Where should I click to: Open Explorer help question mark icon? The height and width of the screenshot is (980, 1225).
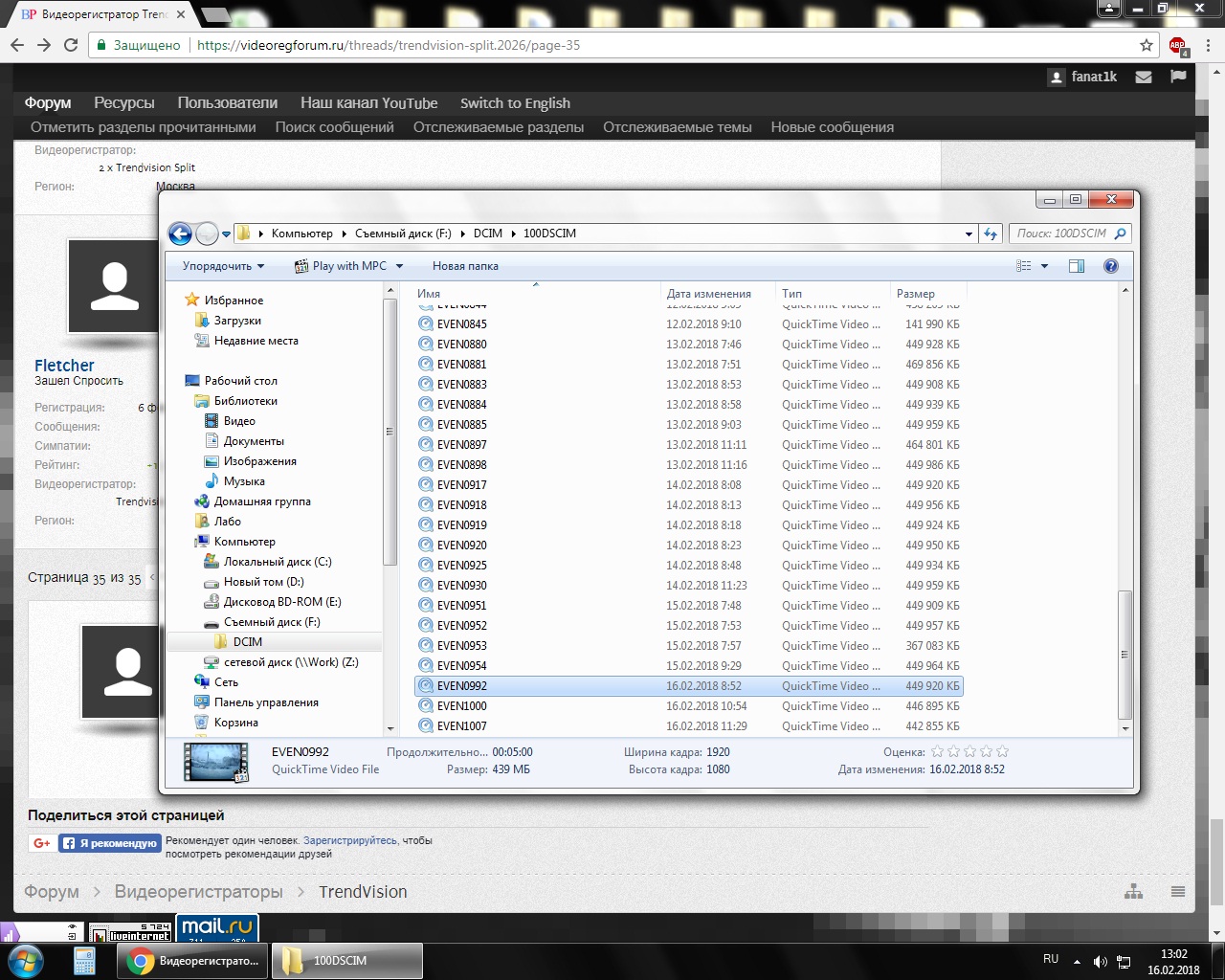(x=1111, y=266)
